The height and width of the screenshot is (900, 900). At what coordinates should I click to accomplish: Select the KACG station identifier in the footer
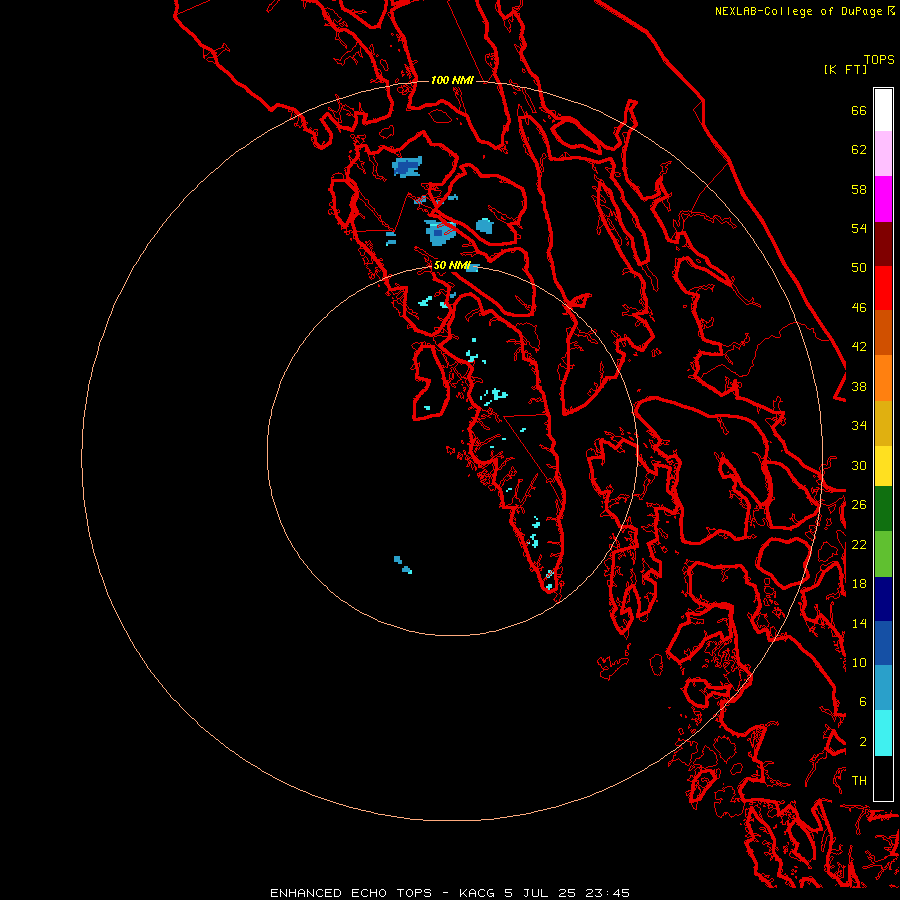click(479, 893)
